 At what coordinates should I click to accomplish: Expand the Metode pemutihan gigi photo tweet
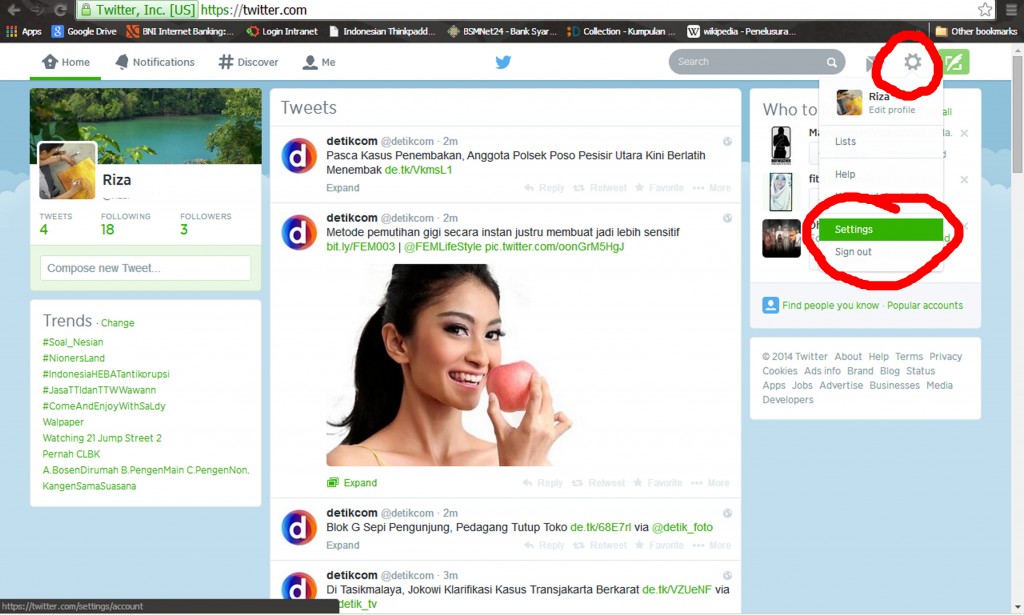(352, 483)
